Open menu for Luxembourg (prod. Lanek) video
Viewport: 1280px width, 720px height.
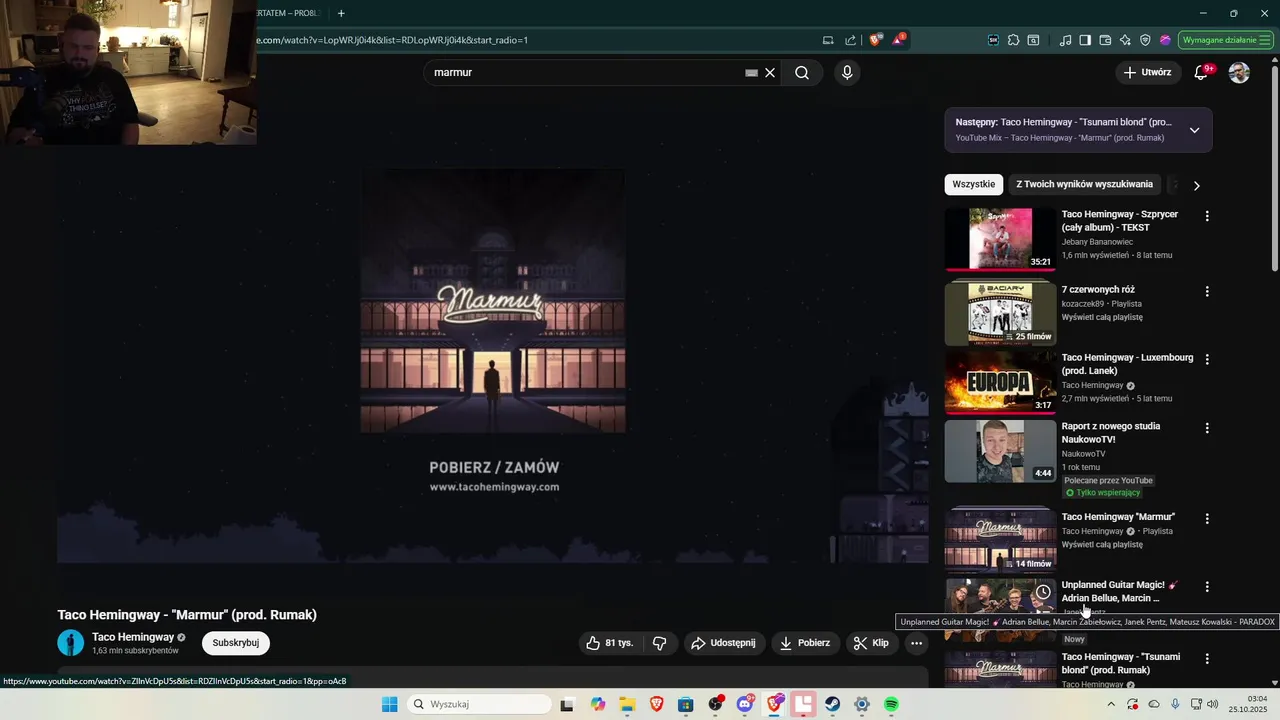1207,359
